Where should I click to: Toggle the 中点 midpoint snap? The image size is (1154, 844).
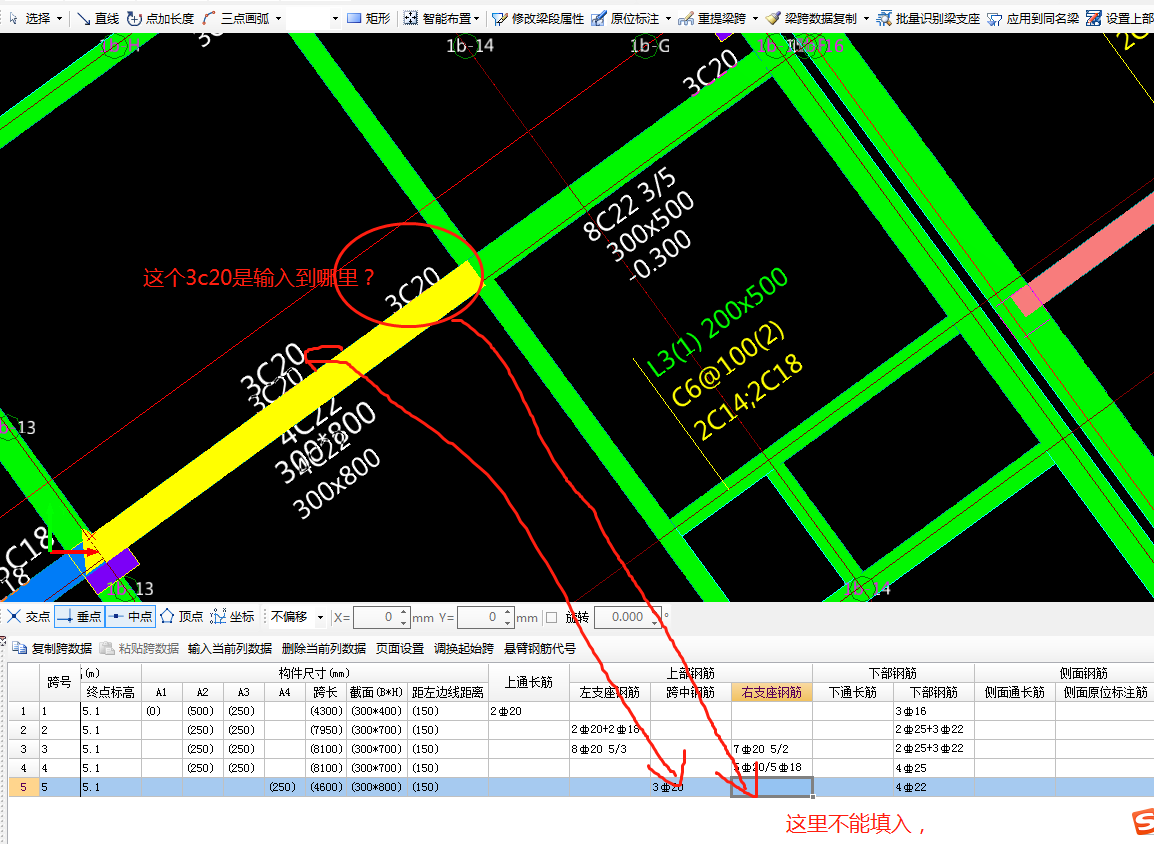(130, 617)
